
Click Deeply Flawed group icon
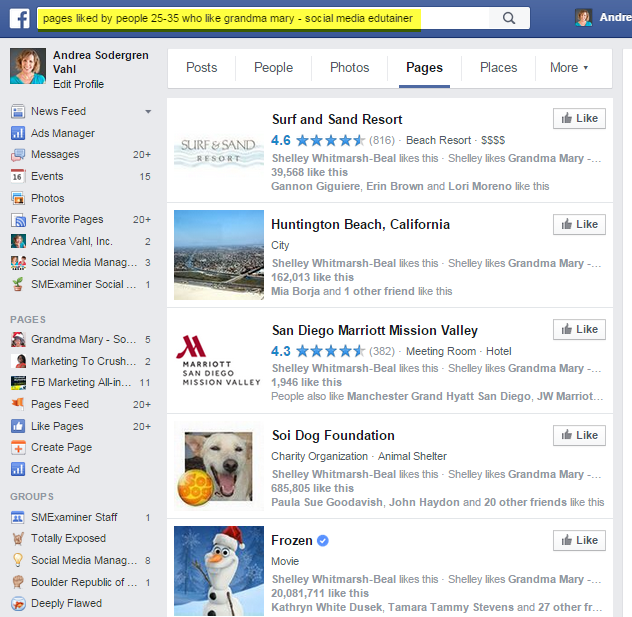pyautogui.click(x=18, y=603)
